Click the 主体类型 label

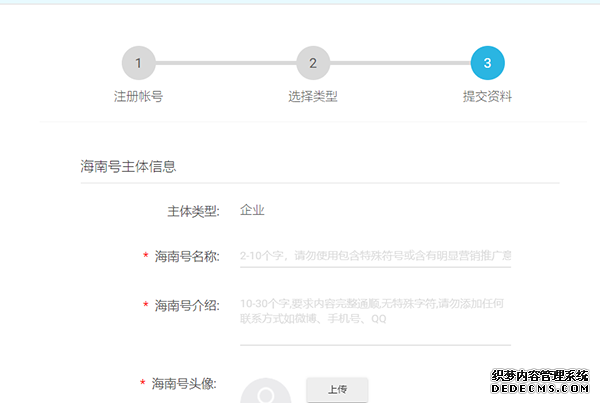pyautogui.click(x=193, y=211)
